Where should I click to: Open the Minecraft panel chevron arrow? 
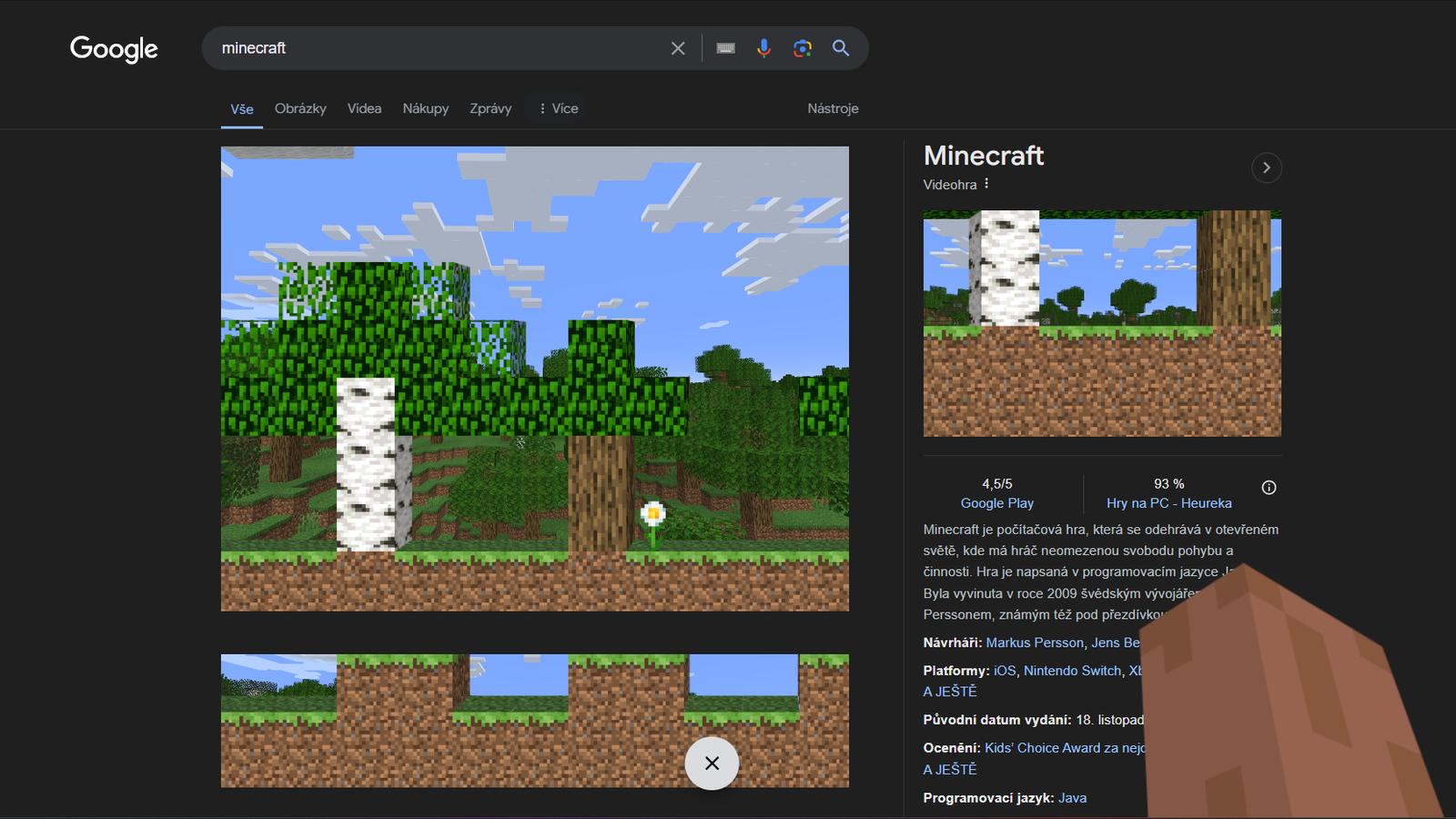(x=1267, y=167)
